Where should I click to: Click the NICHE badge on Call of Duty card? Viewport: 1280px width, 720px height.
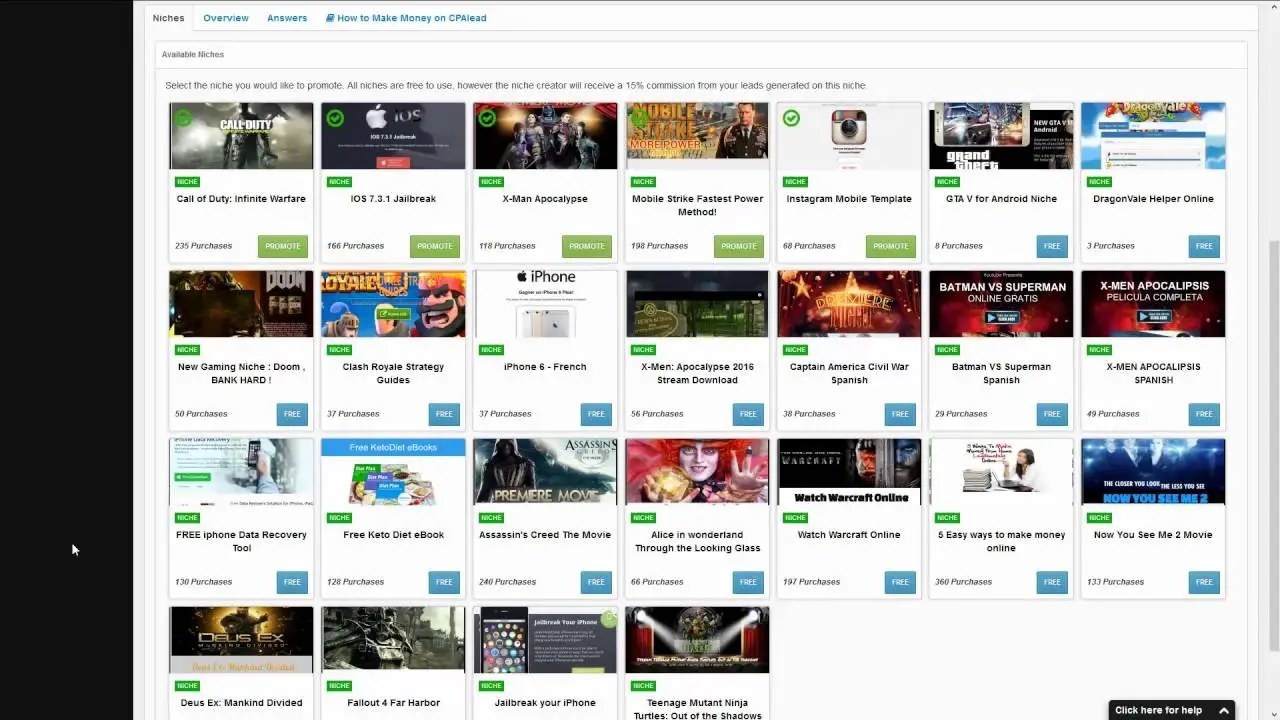pos(187,182)
